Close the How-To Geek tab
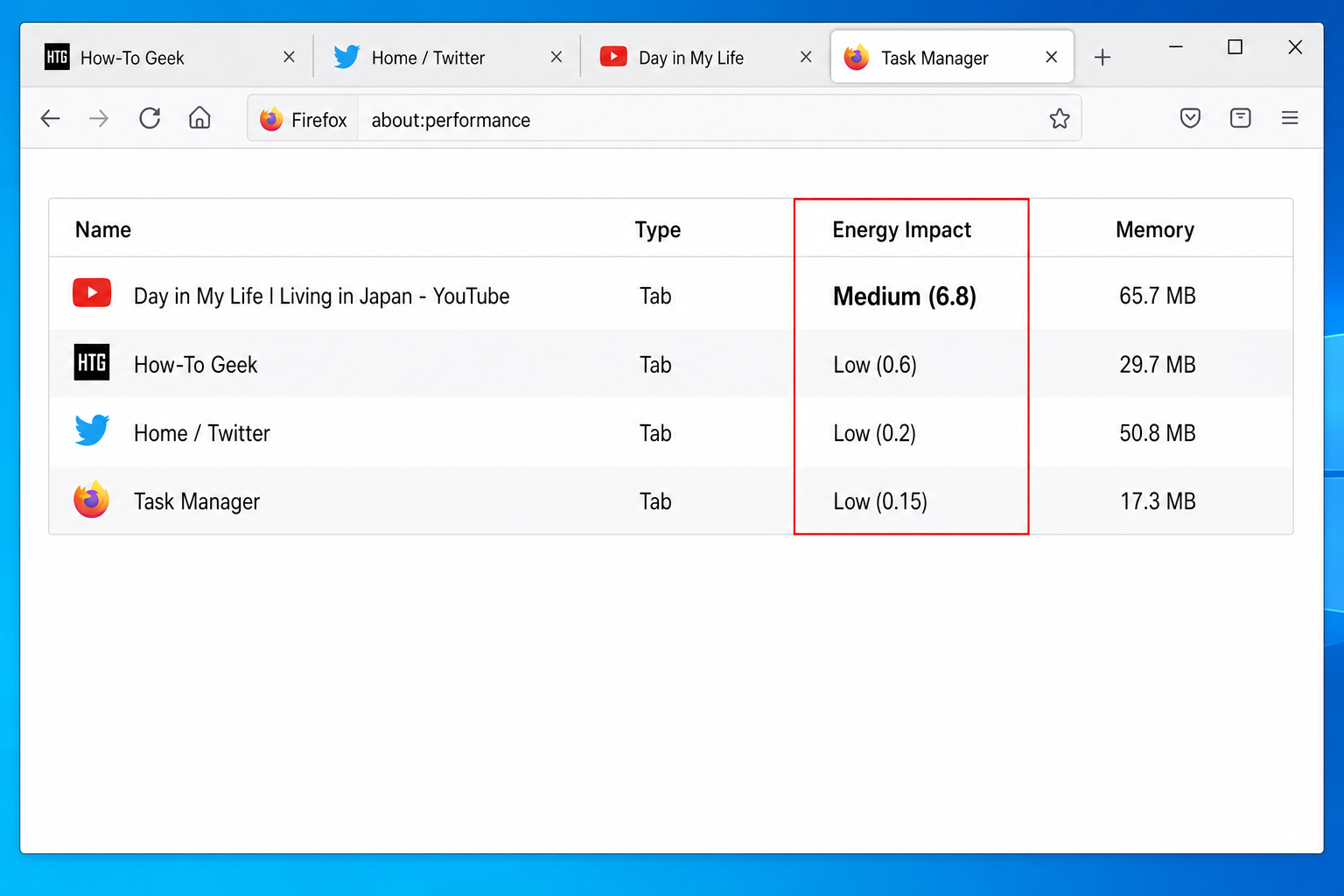 pos(290,57)
